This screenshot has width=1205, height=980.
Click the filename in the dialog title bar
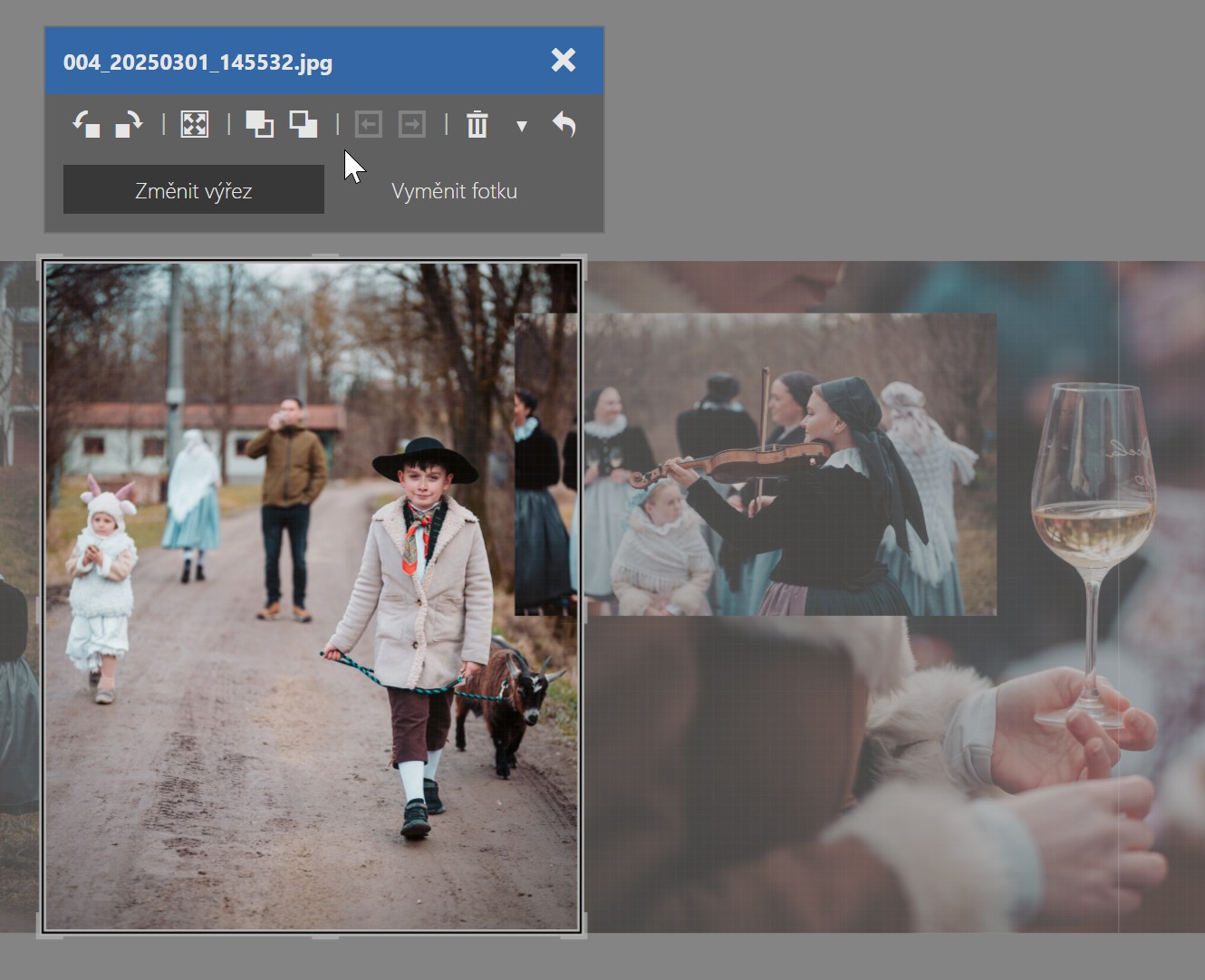click(x=198, y=62)
